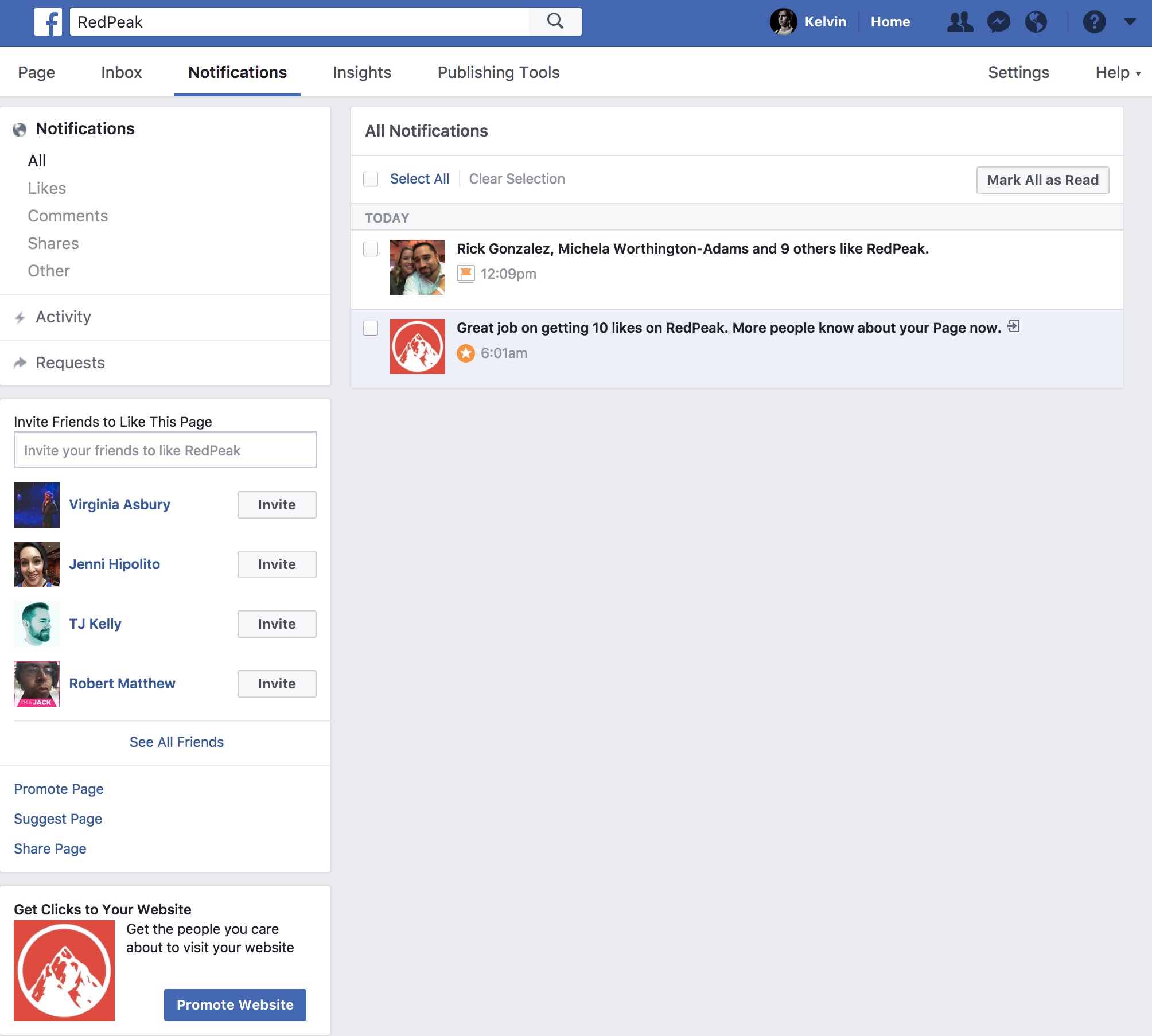
Task: Click the Select All link
Action: pyautogui.click(x=419, y=179)
